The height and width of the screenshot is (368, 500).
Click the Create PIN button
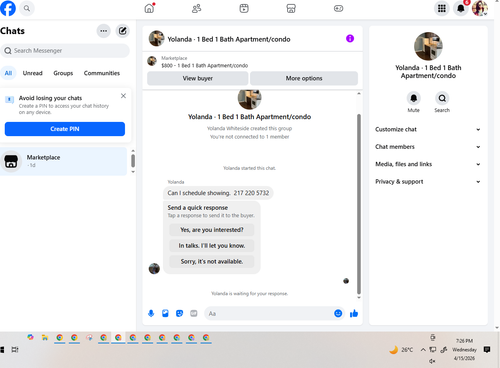point(65,129)
